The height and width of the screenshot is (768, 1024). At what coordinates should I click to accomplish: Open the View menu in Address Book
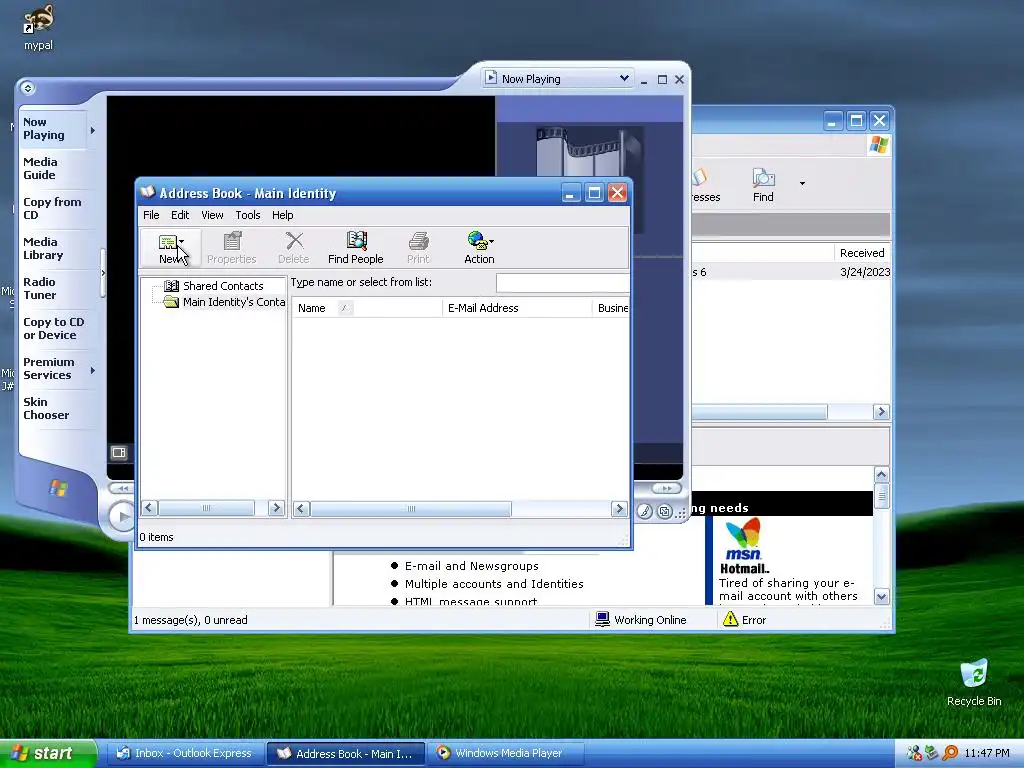point(212,215)
